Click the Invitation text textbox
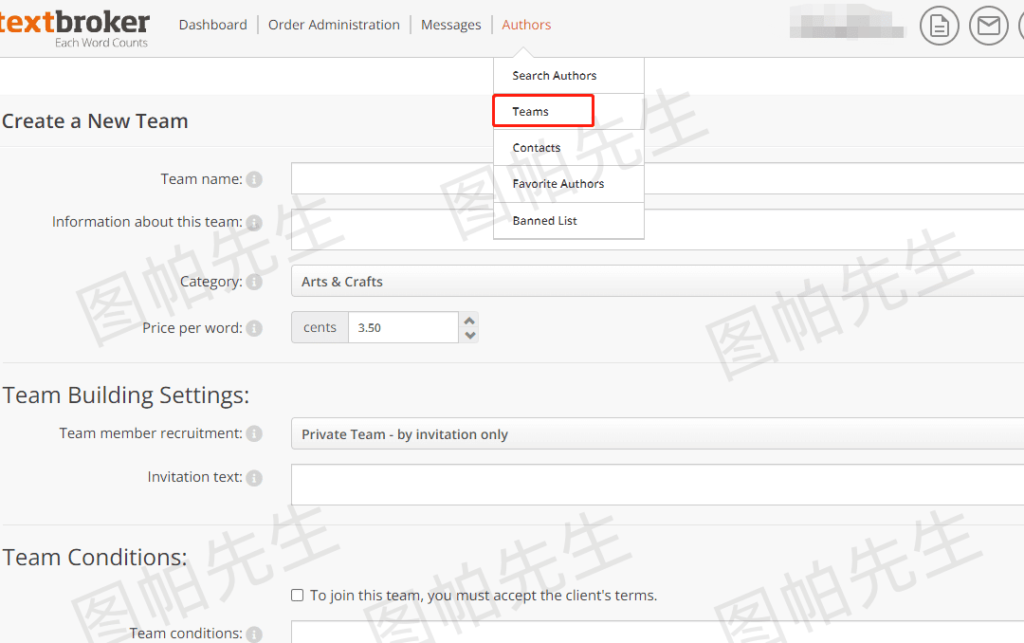Screen dimensions: 1024x643 [x=657, y=485]
